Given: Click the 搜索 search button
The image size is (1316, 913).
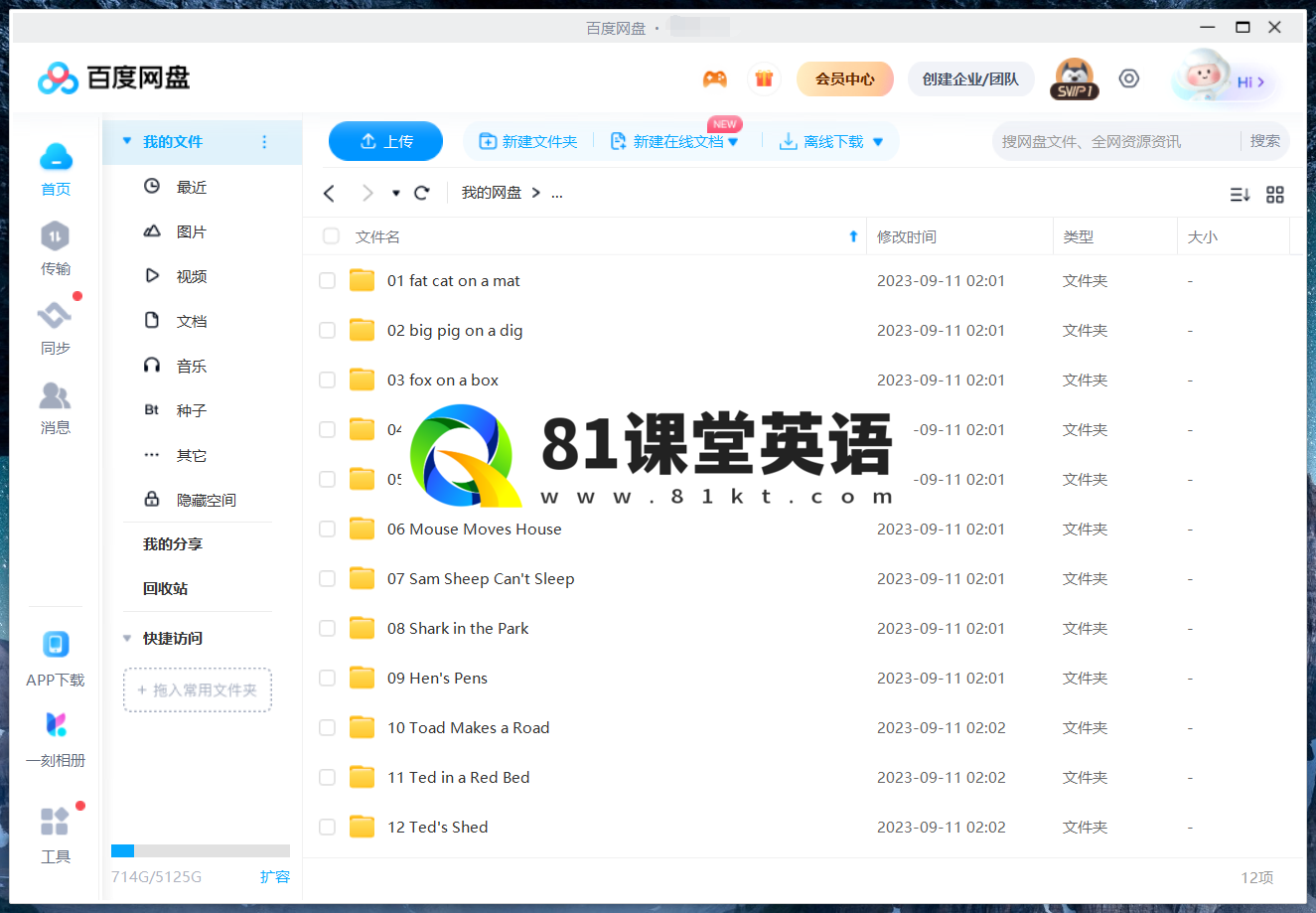Looking at the screenshot, I should pyautogui.click(x=1264, y=141).
